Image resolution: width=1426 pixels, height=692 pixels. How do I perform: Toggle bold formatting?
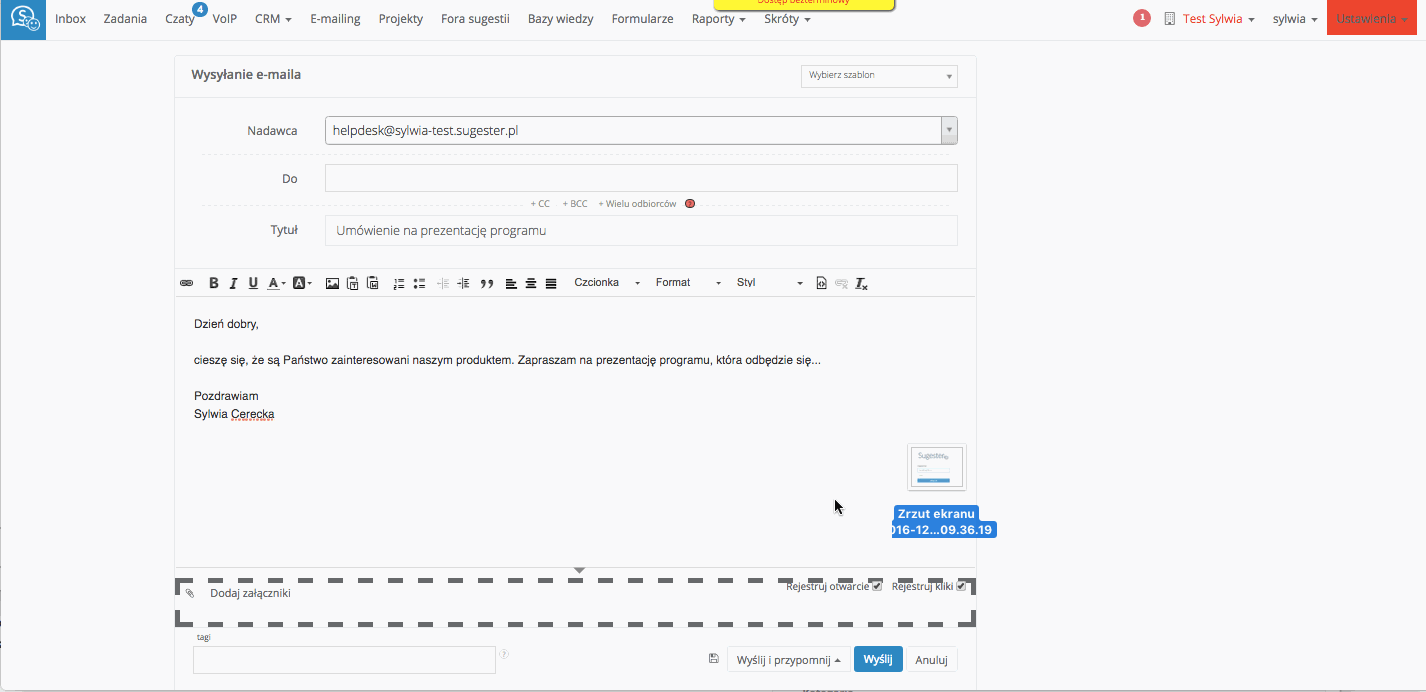(213, 283)
